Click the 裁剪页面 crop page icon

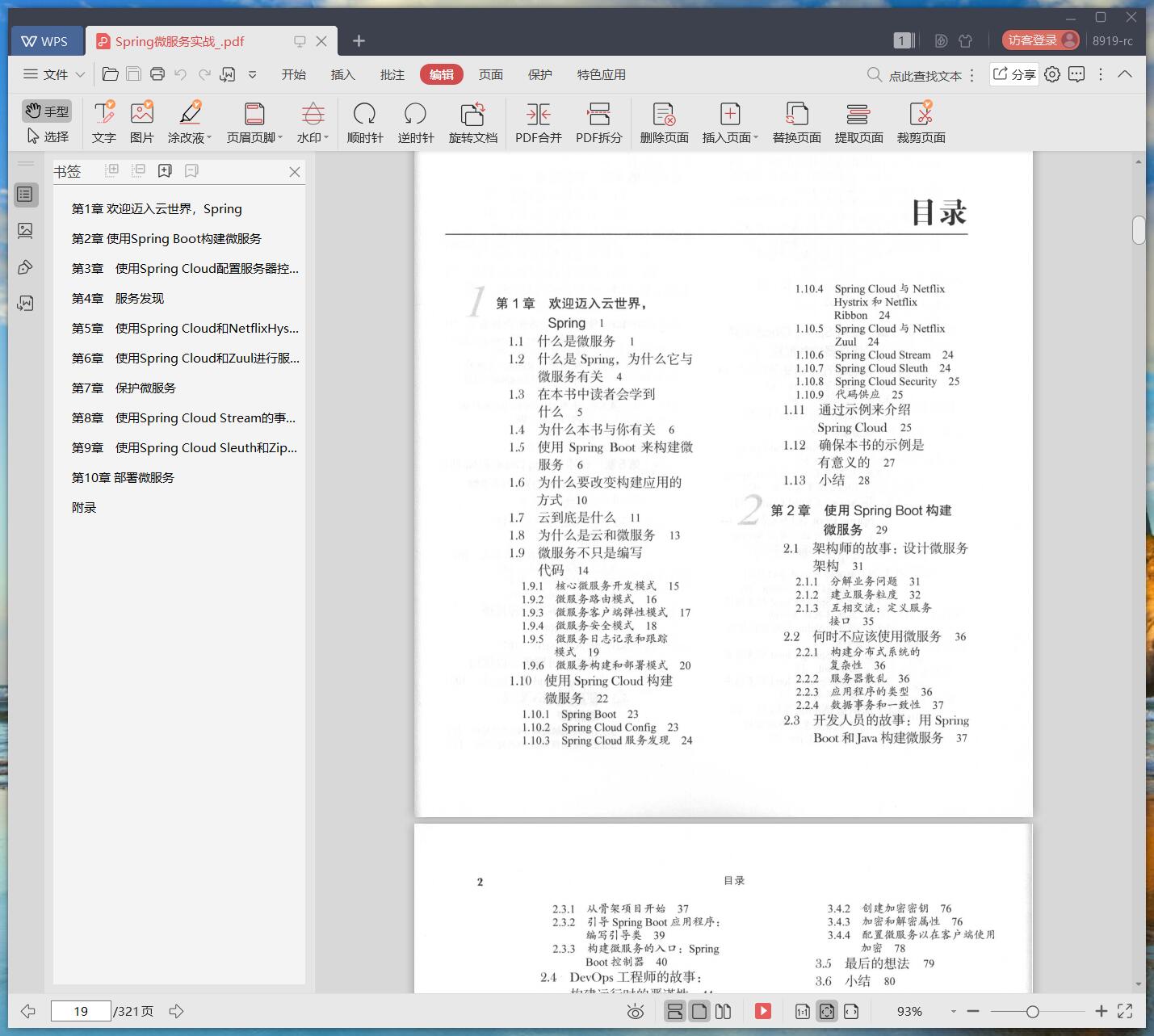coord(921,114)
